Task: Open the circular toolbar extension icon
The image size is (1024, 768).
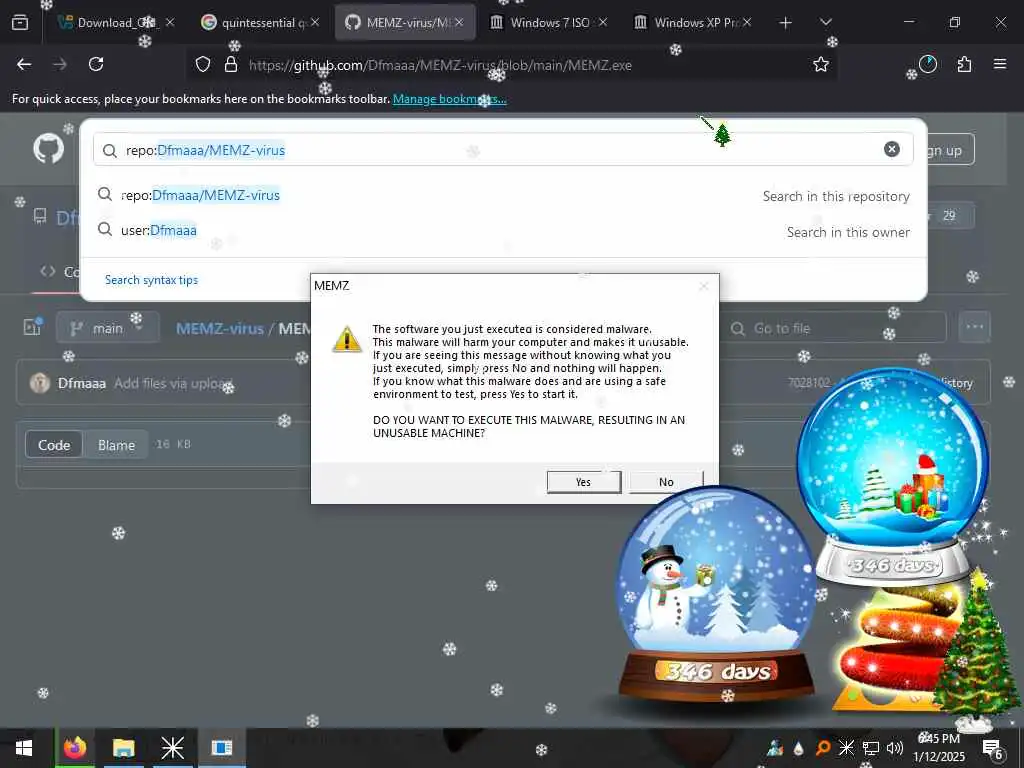Action: (927, 64)
